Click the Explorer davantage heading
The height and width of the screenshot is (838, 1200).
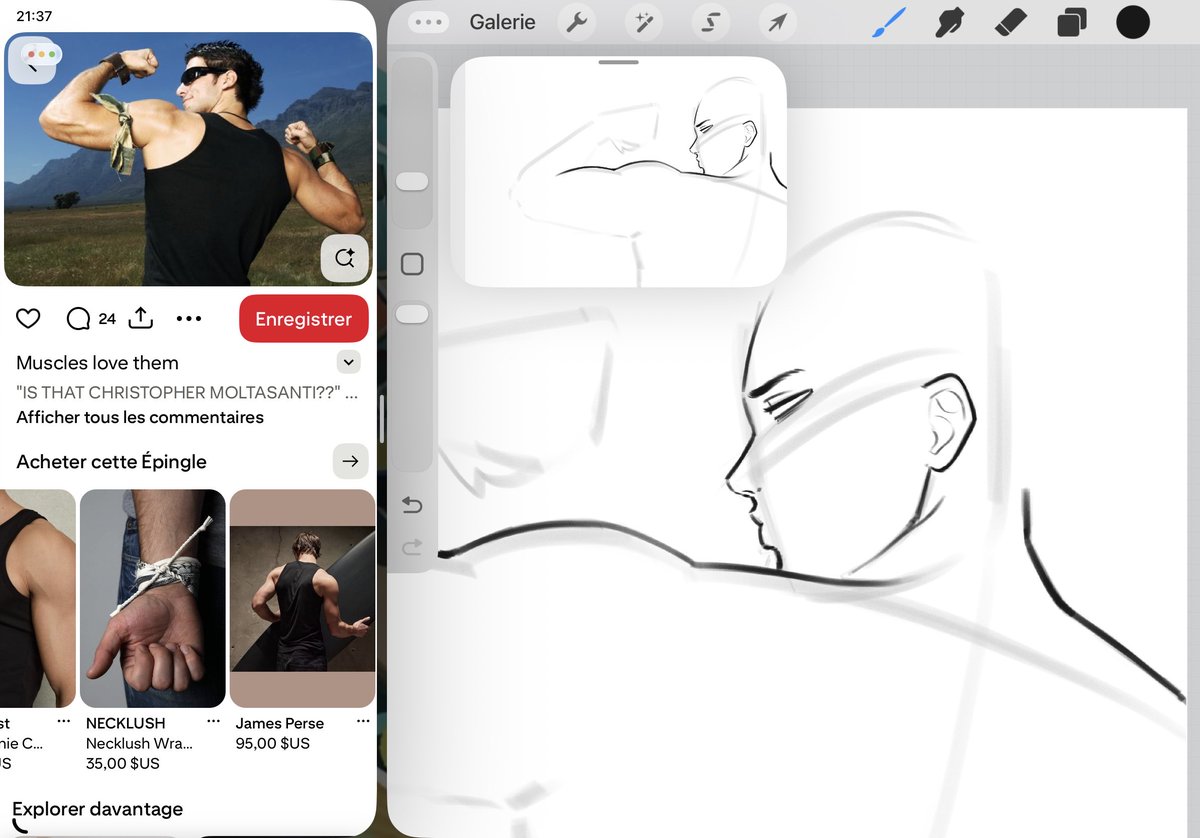(98, 809)
